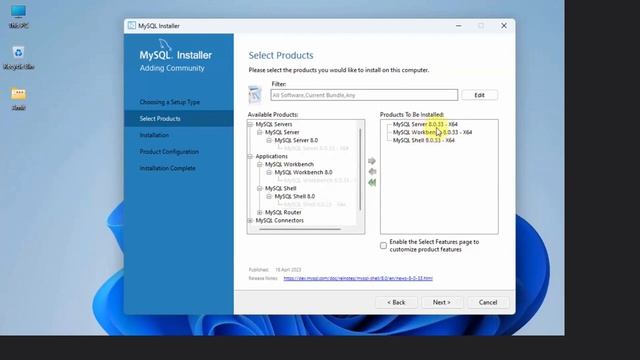Viewport: 640px width, 360px height.
Task: Click the Edit filter button
Action: (479, 95)
